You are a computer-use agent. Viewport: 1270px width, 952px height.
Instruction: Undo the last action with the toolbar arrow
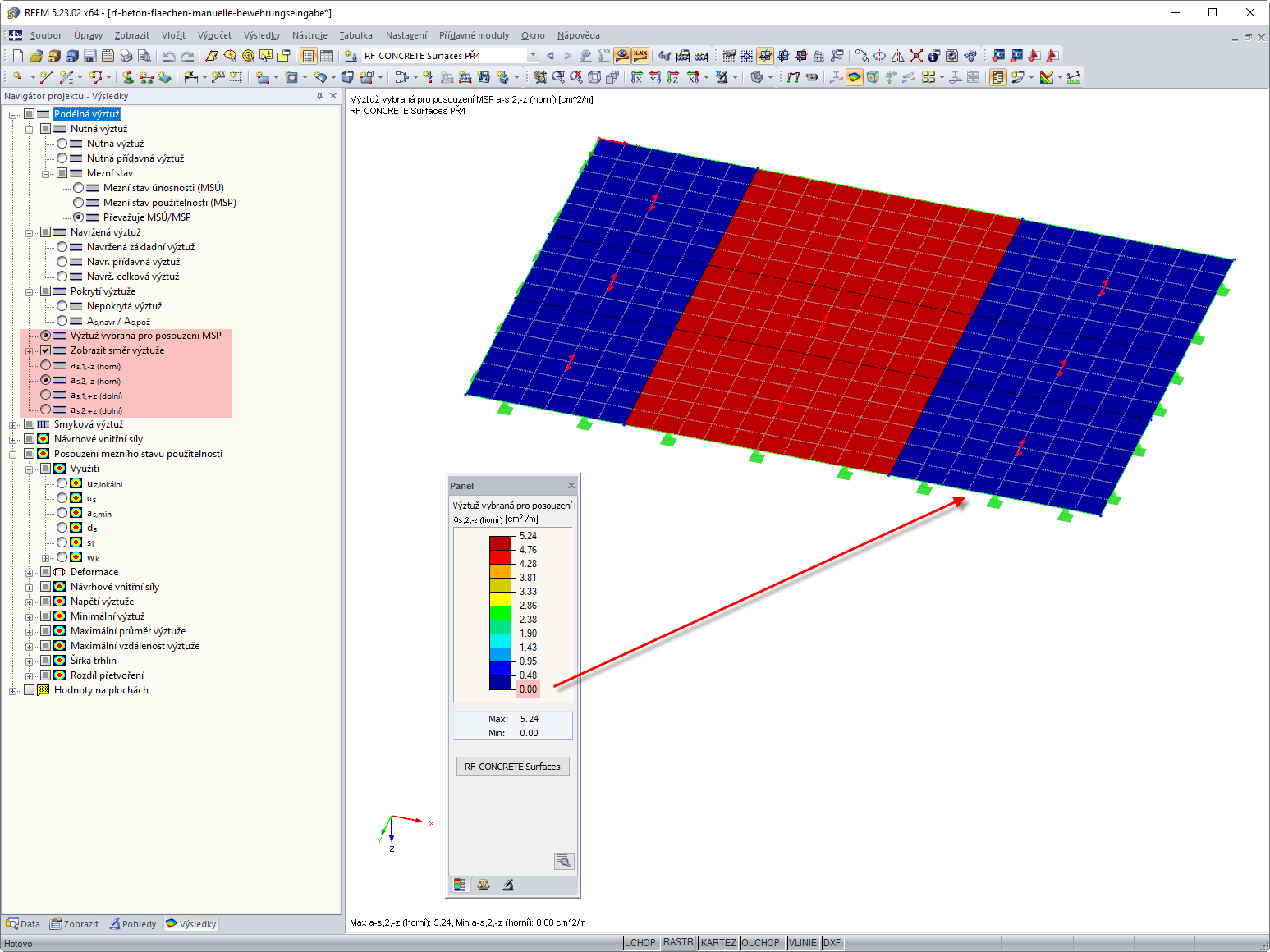168,56
